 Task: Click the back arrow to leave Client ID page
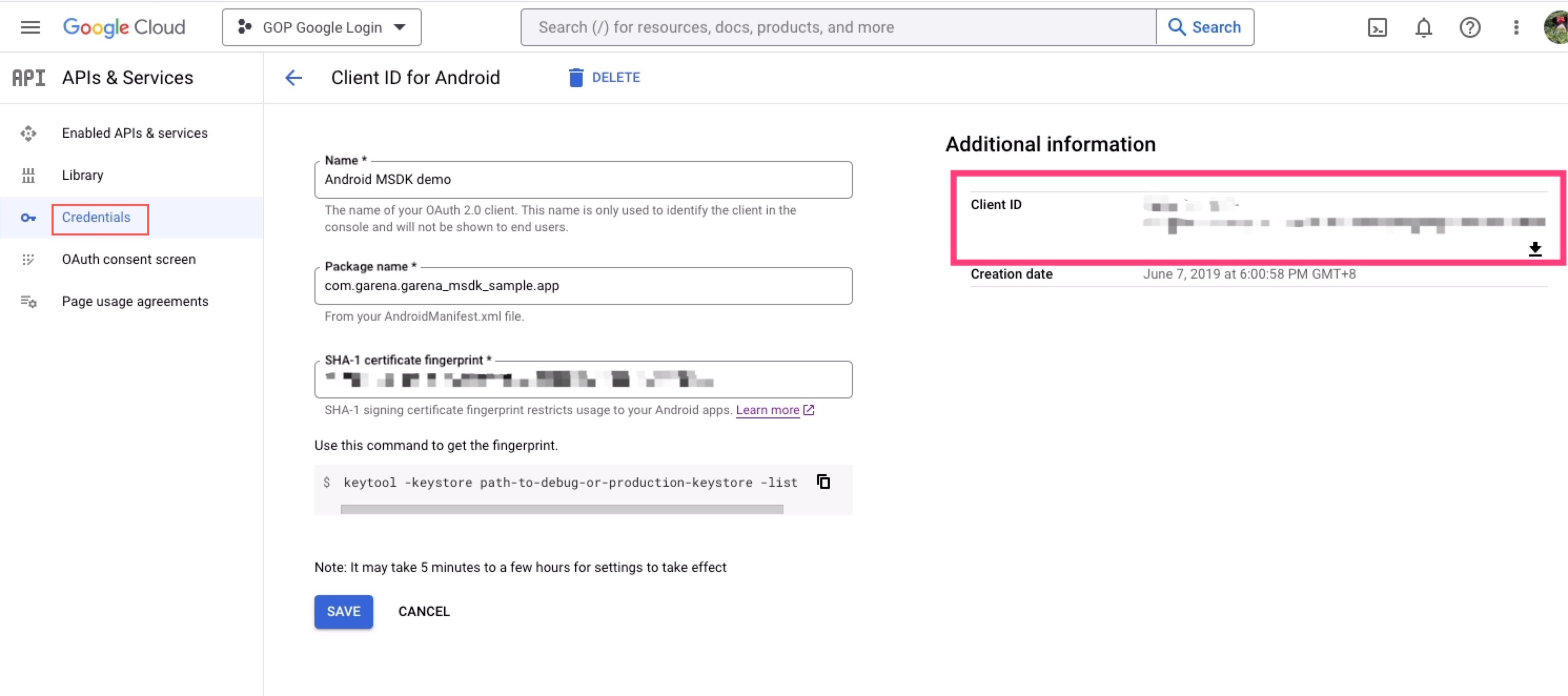(293, 77)
